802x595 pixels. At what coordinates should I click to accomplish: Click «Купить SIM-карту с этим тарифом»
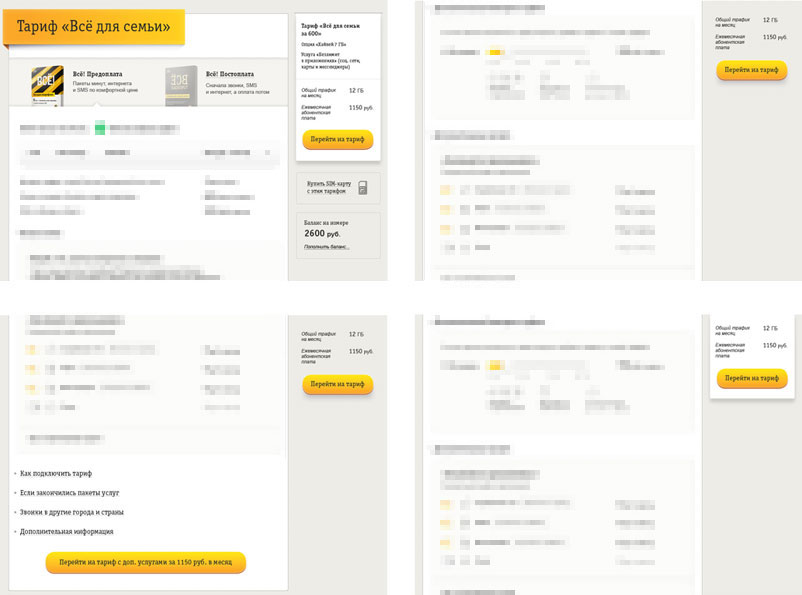point(328,188)
